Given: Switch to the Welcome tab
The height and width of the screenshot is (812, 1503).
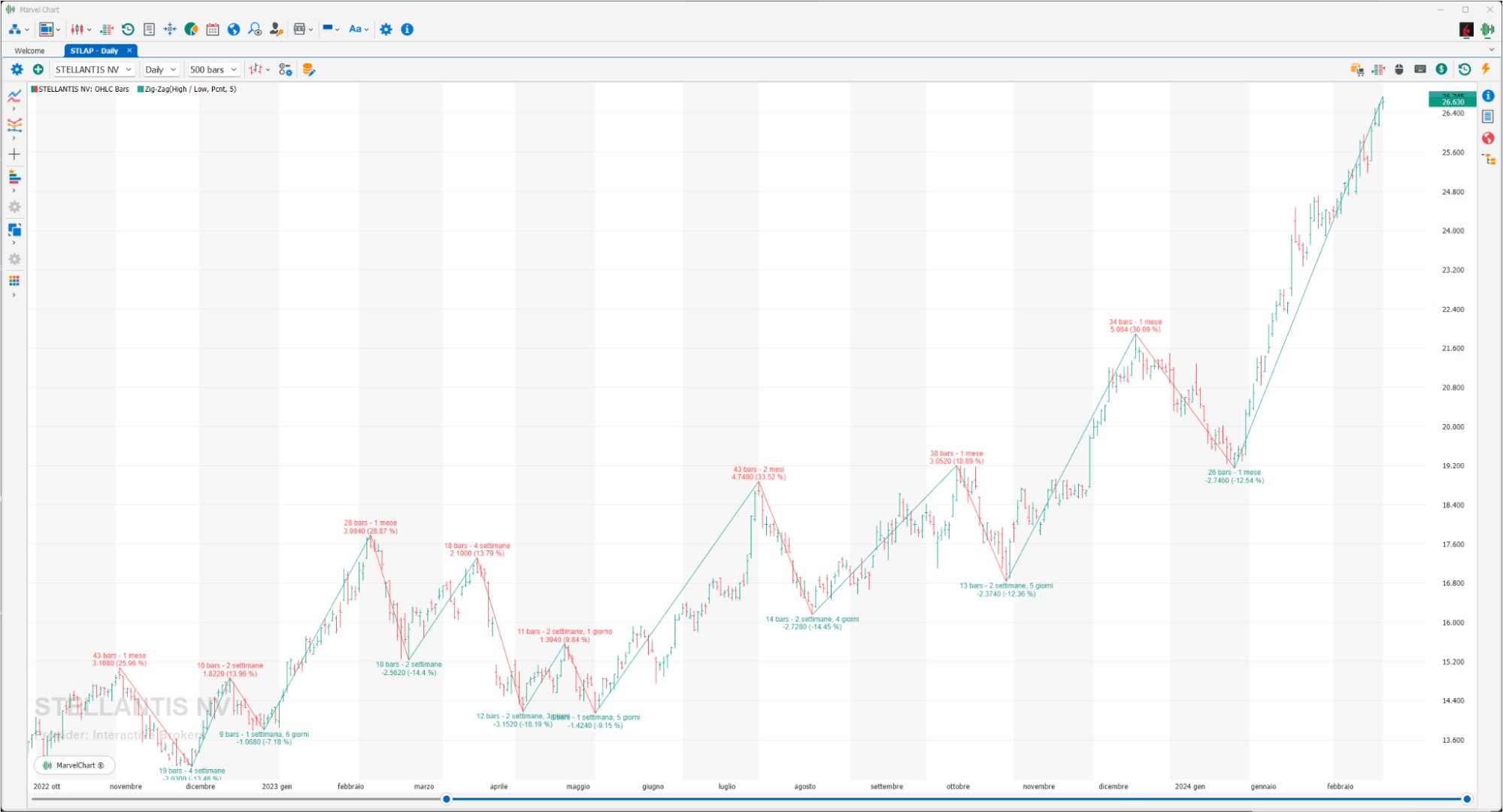Looking at the screenshot, I should tap(29, 50).
